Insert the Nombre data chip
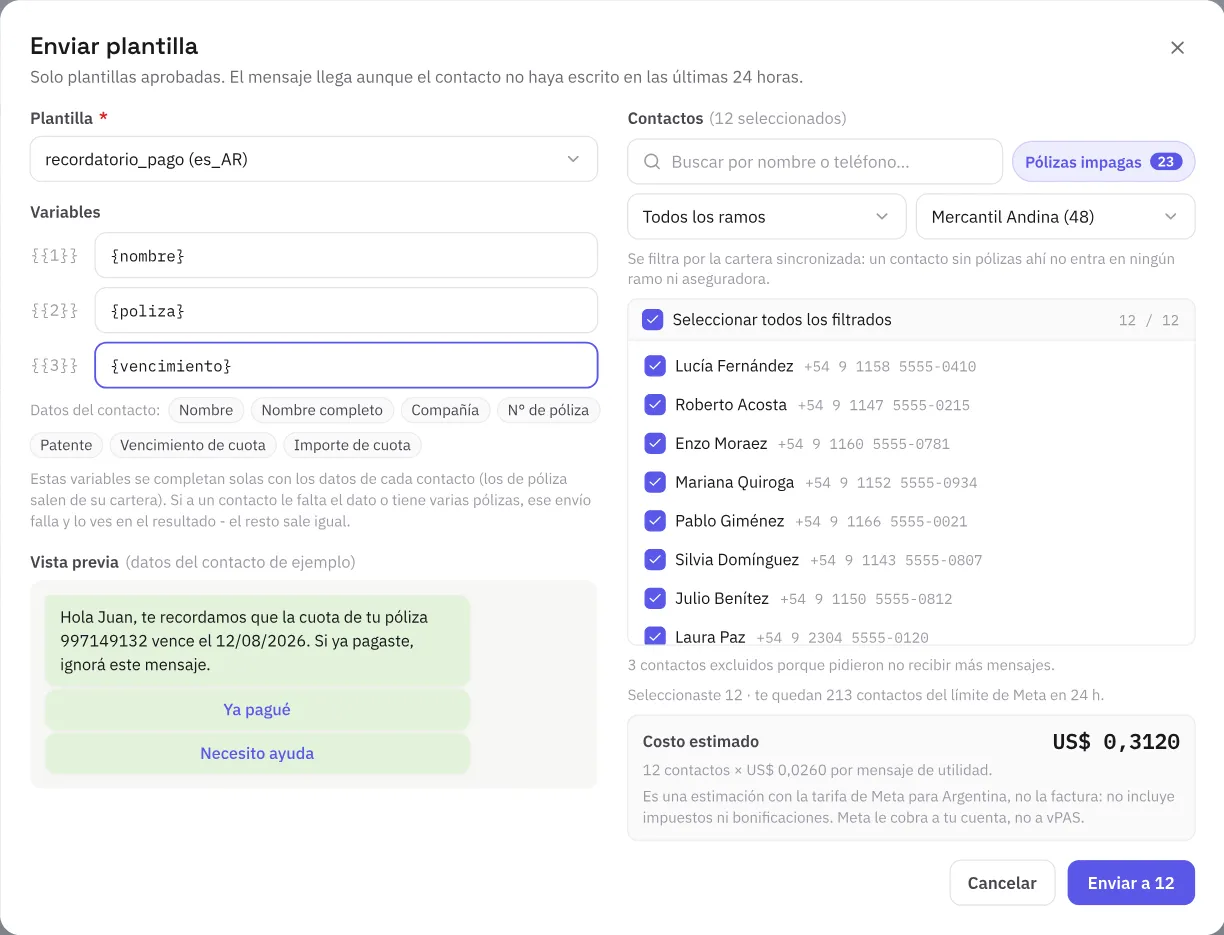Image resolution: width=1224 pixels, height=935 pixels. pyautogui.click(x=206, y=410)
